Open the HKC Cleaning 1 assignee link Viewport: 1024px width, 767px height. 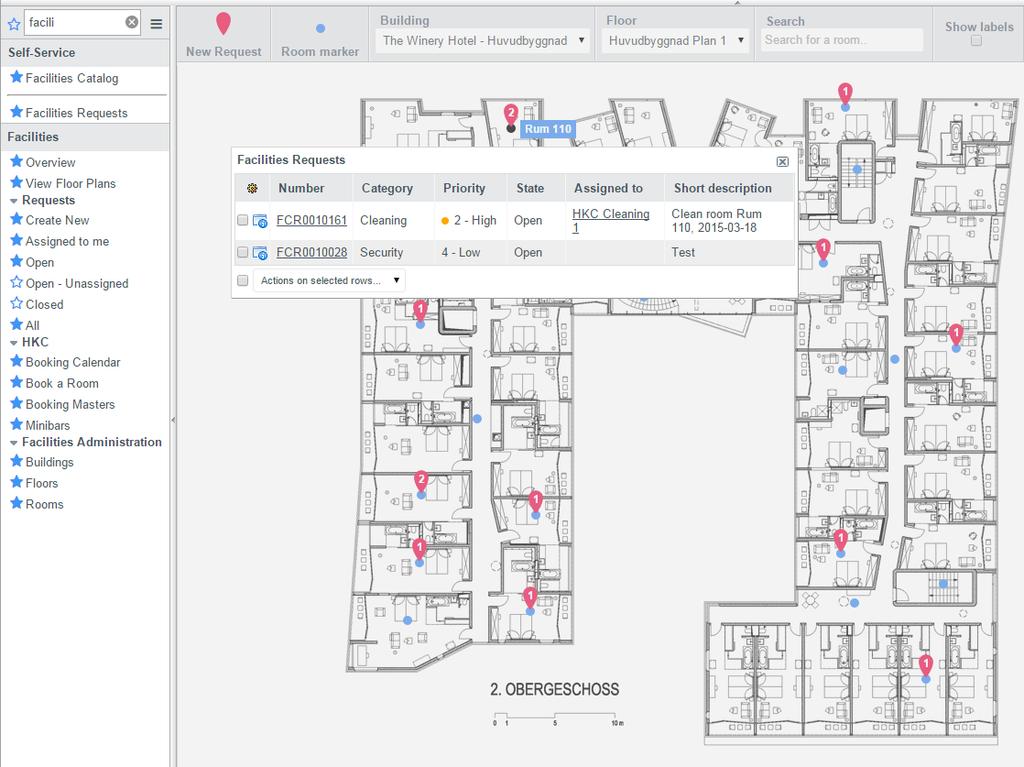point(611,221)
